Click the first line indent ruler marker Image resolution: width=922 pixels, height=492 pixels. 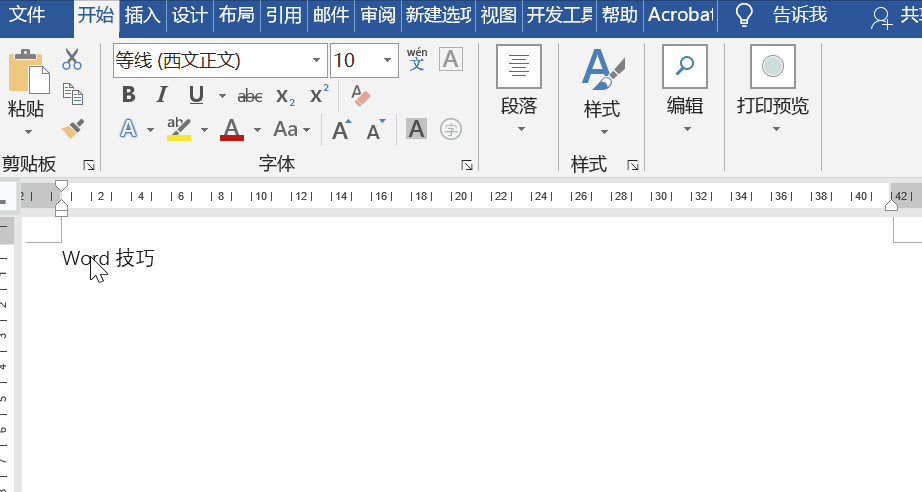click(x=61, y=186)
